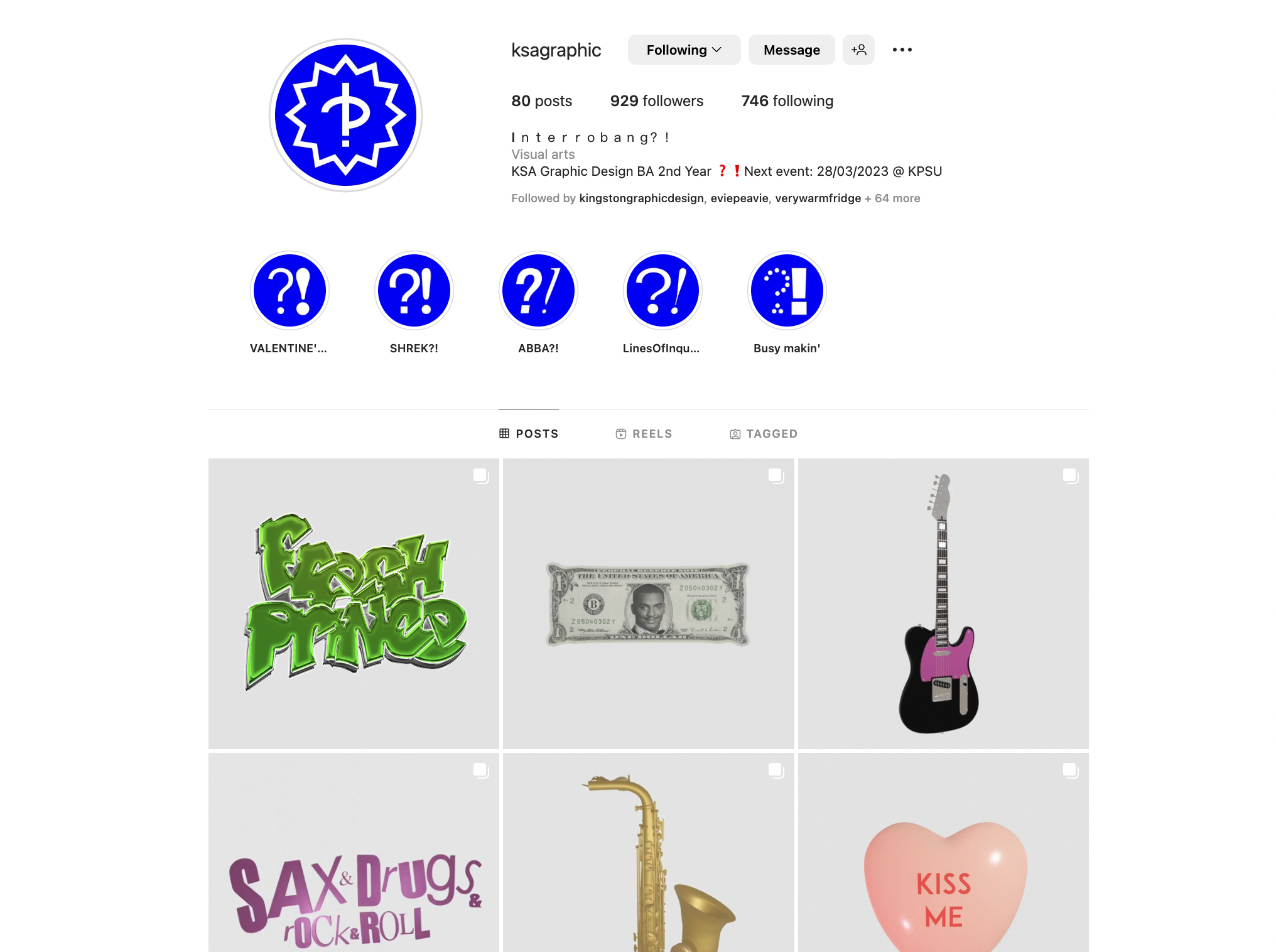Viewport: 1276px width, 952px height.
Task: Open the Busy makin' story highlight
Action: (x=787, y=290)
